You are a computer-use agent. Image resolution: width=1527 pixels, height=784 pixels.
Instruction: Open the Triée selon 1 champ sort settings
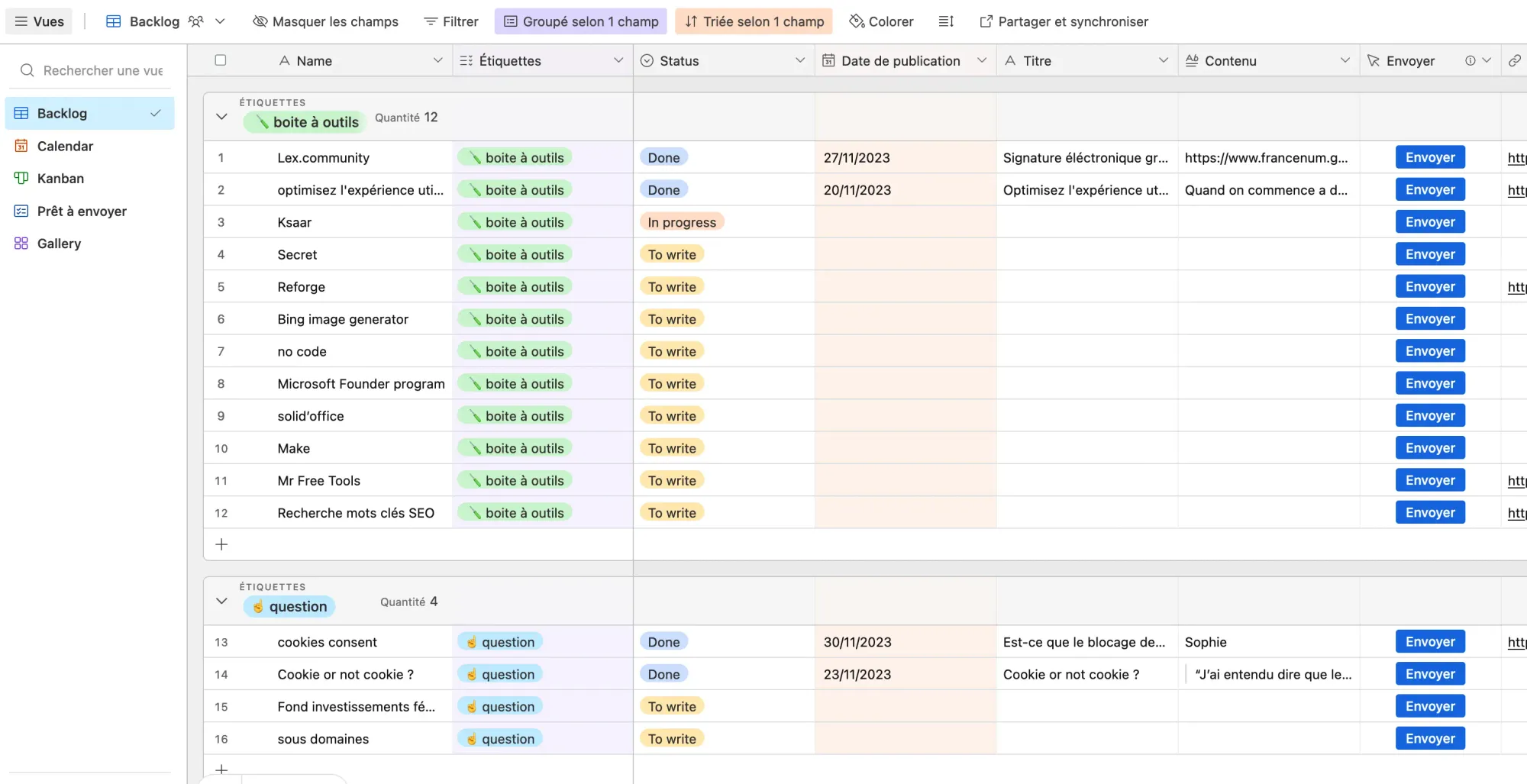754,21
